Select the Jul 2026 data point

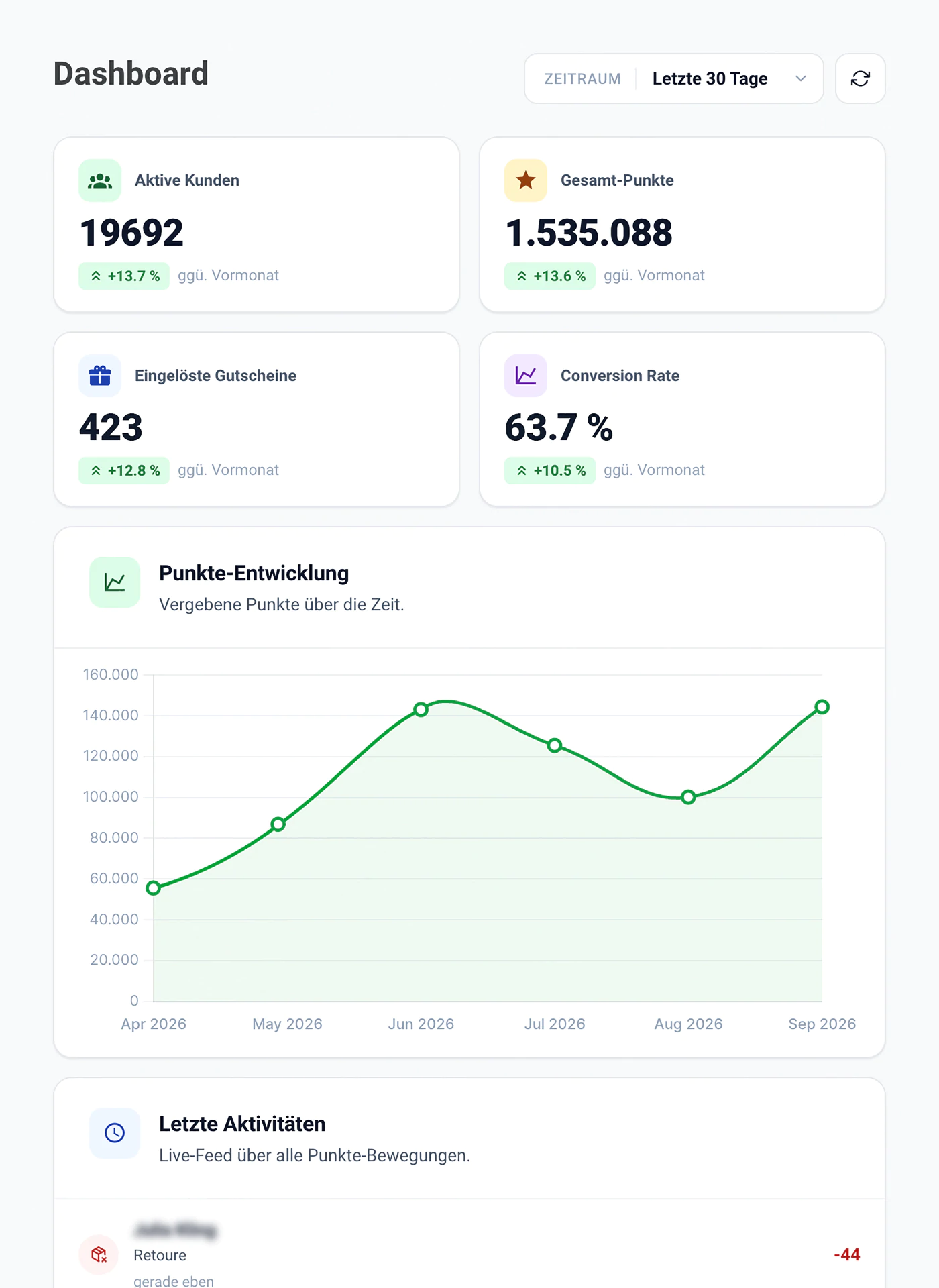555,745
